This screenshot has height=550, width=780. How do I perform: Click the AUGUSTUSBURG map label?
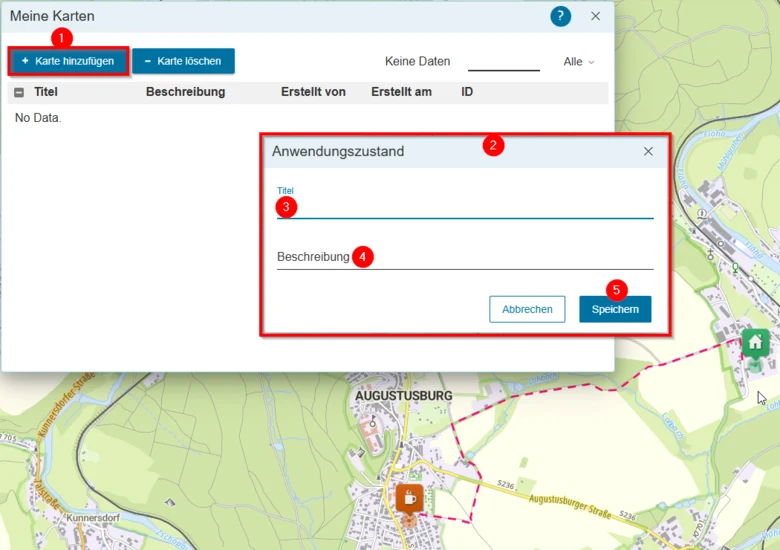coord(403,396)
